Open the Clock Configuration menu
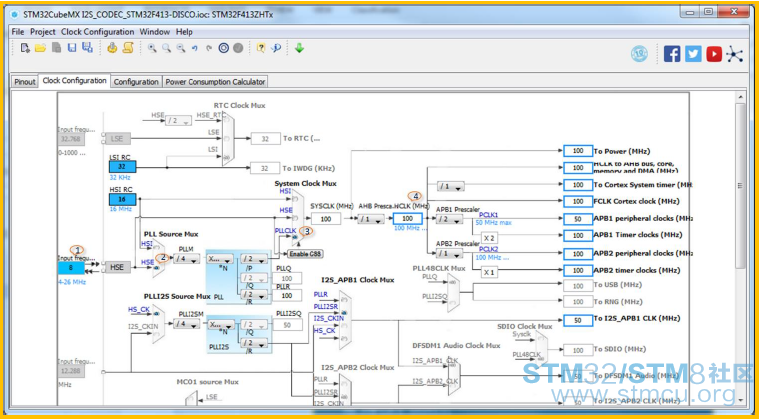Screen dimensions: 760x419 97,32
